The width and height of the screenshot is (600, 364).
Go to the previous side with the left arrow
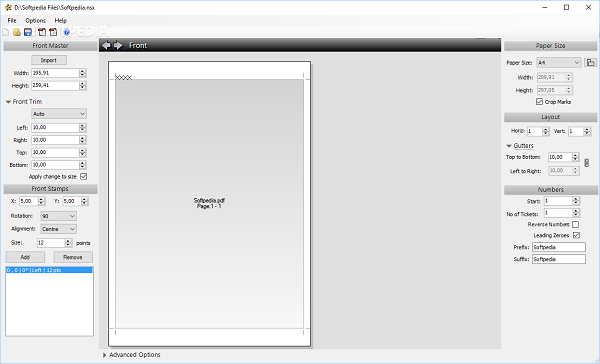[x=106, y=45]
